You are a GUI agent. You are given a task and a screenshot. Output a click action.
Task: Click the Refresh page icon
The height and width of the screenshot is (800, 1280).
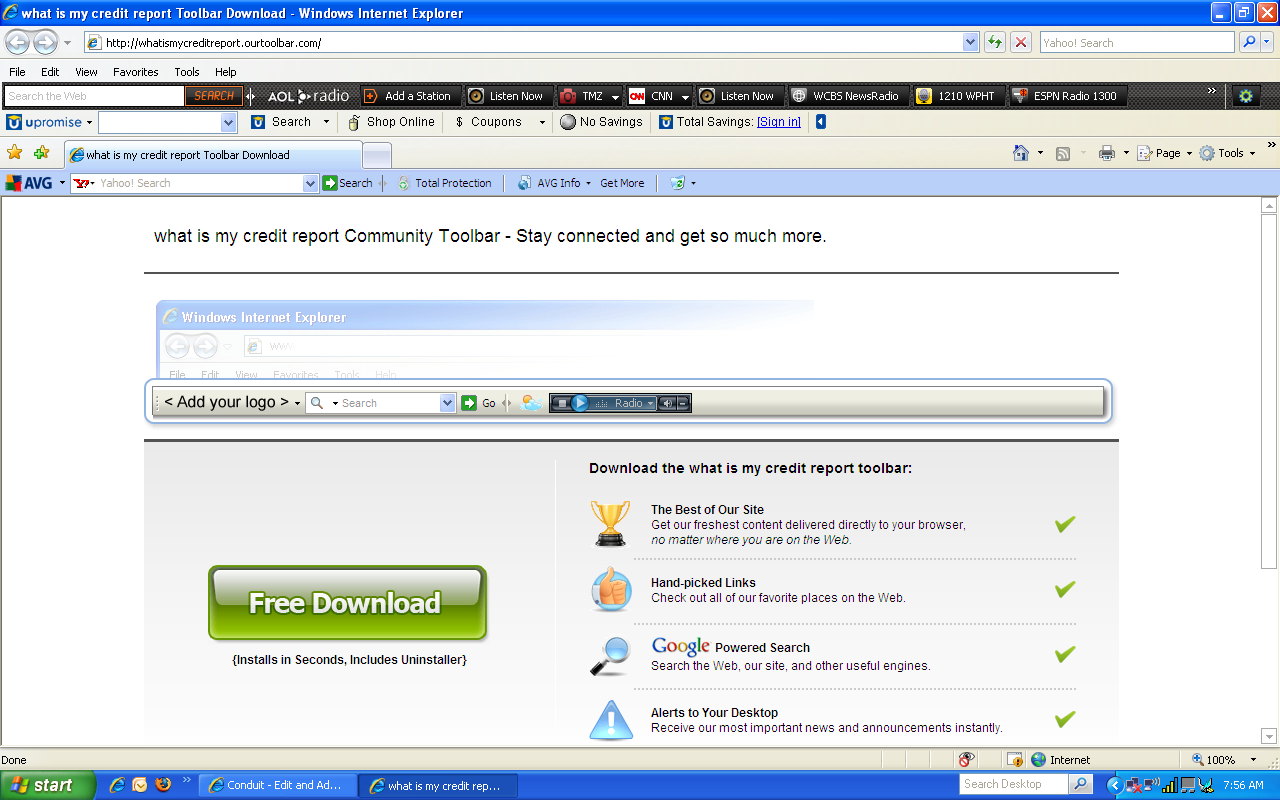pyautogui.click(x=994, y=42)
